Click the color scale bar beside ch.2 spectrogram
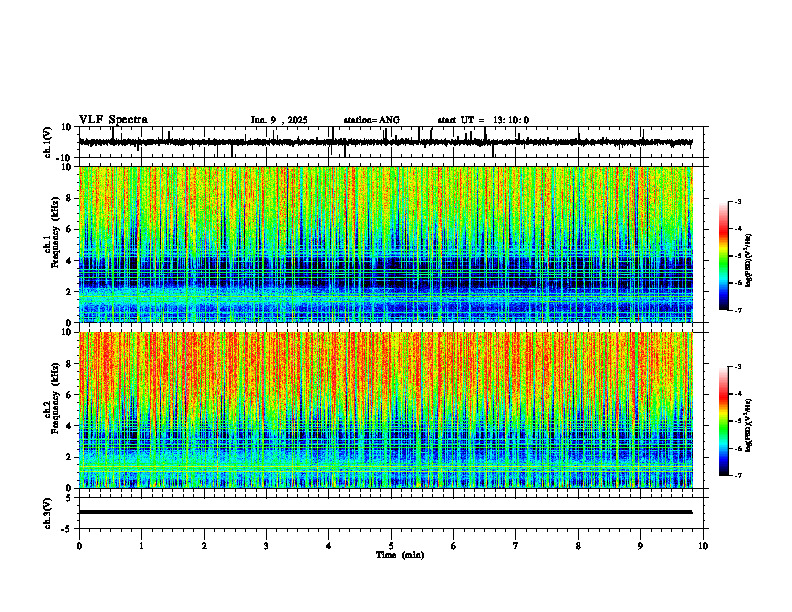The width and height of the screenshot is (792, 612). (724, 421)
